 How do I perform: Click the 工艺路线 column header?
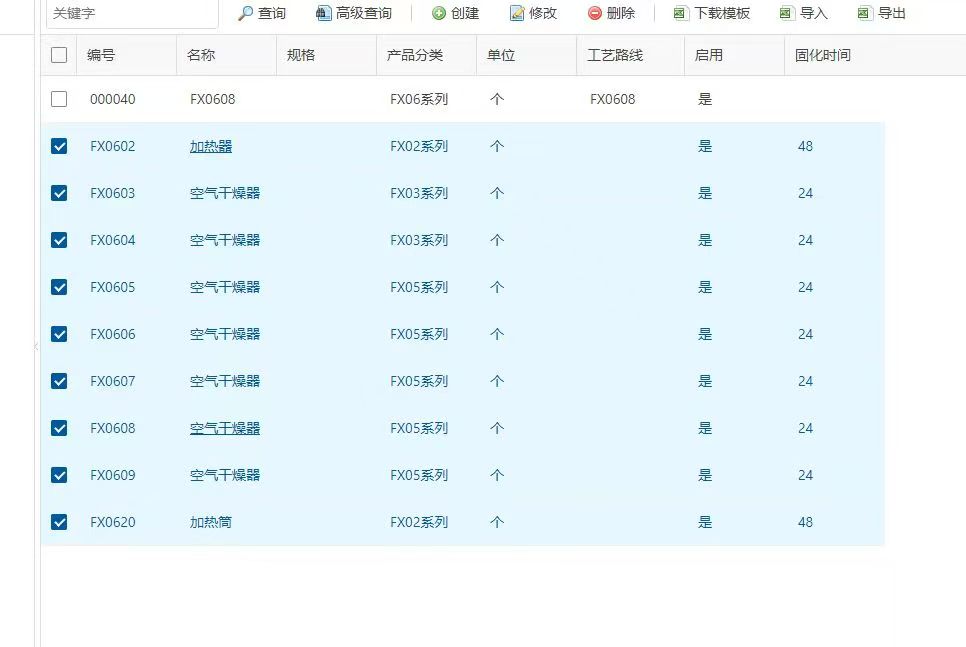click(x=615, y=55)
